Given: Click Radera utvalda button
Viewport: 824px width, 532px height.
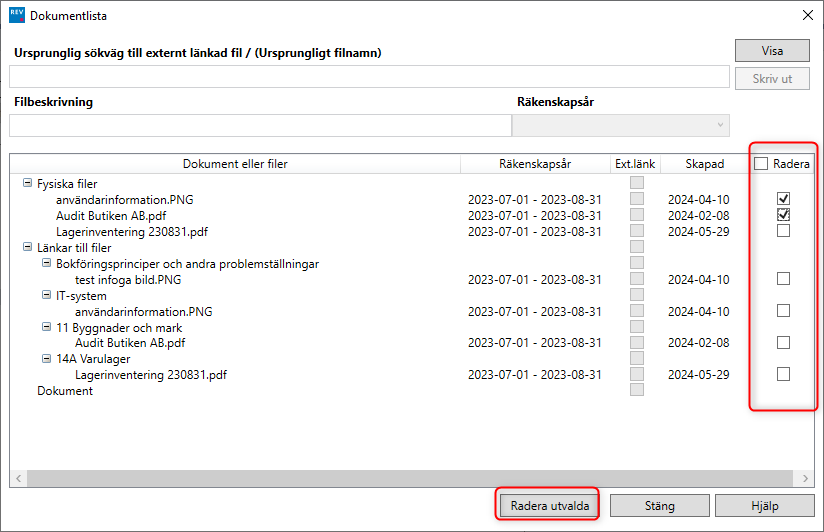Looking at the screenshot, I should 549,506.
